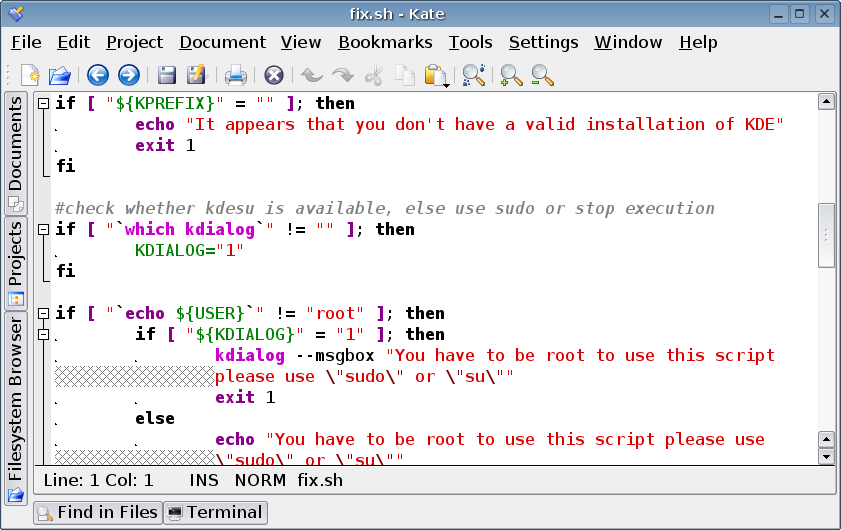Click the Save As floppy-with-pencil icon
841x530 pixels.
pos(196,75)
